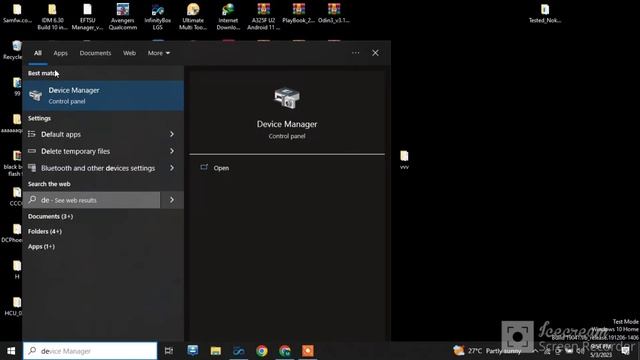Switch to the Apps search tab

pos(60,53)
